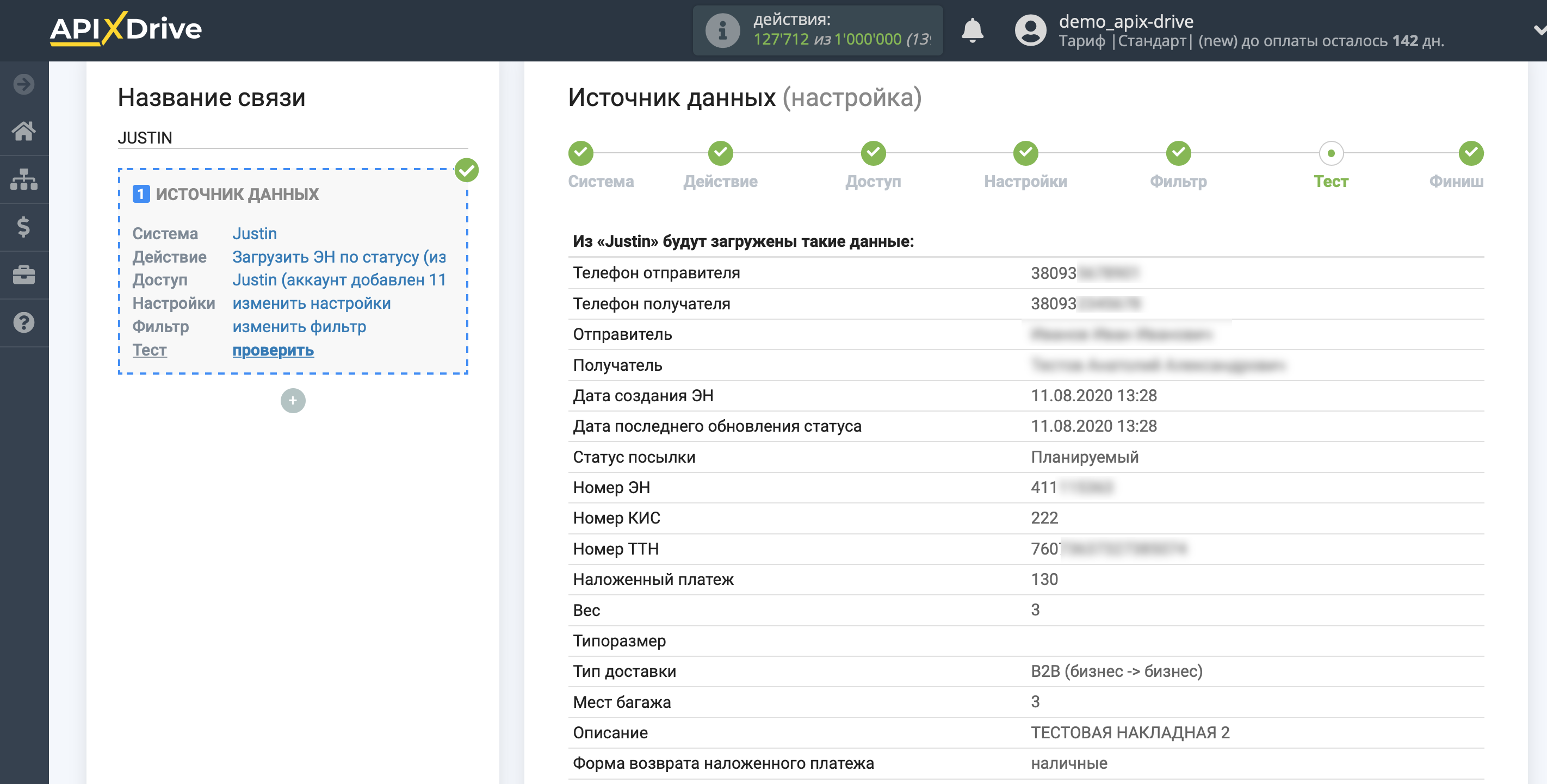Click the plus button to add a block
1547x784 pixels.
coord(293,400)
